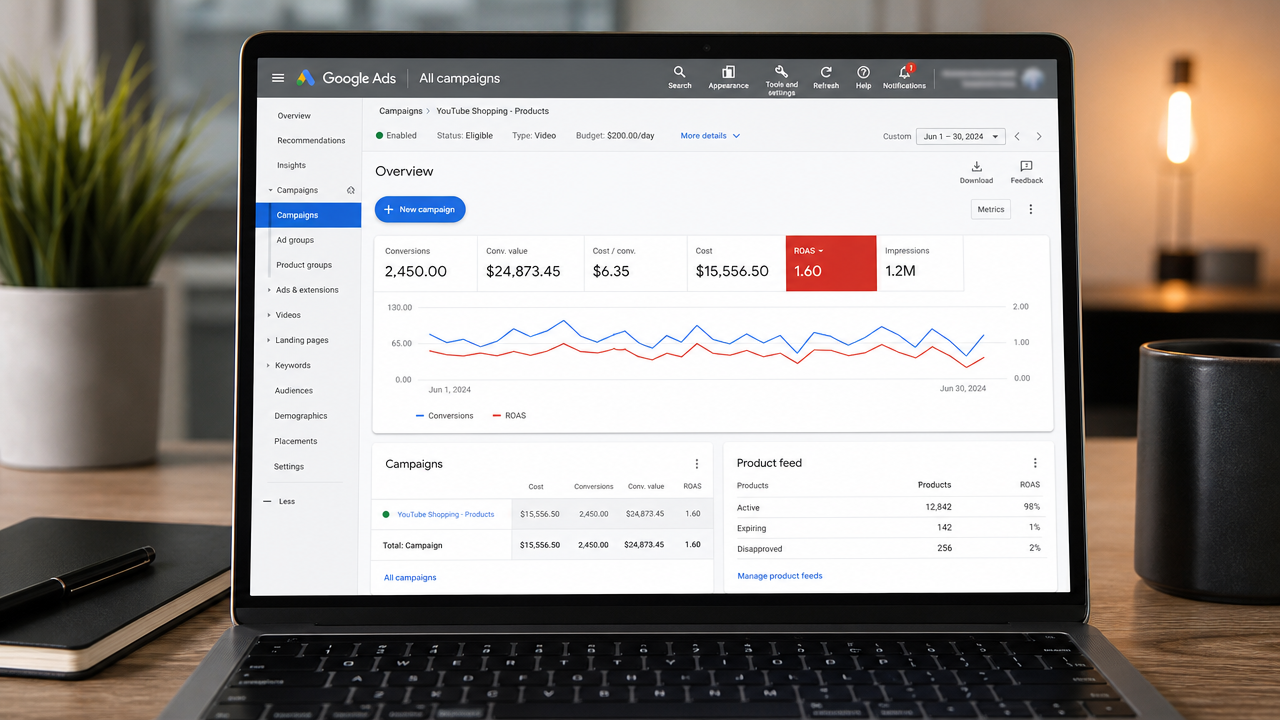This screenshot has width=1280, height=720.
Task: Click the Google Ads logo
Action: pyautogui.click(x=345, y=78)
